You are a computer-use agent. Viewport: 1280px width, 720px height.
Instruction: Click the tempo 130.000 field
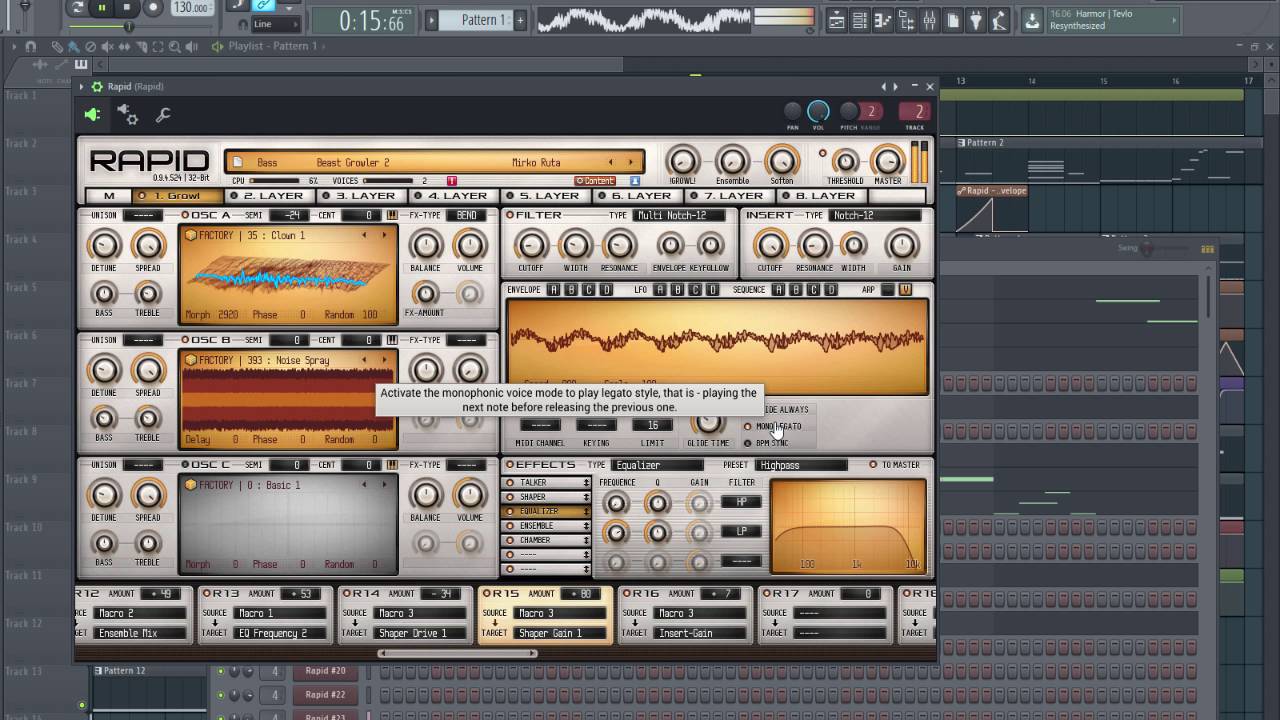click(x=192, y=8)
